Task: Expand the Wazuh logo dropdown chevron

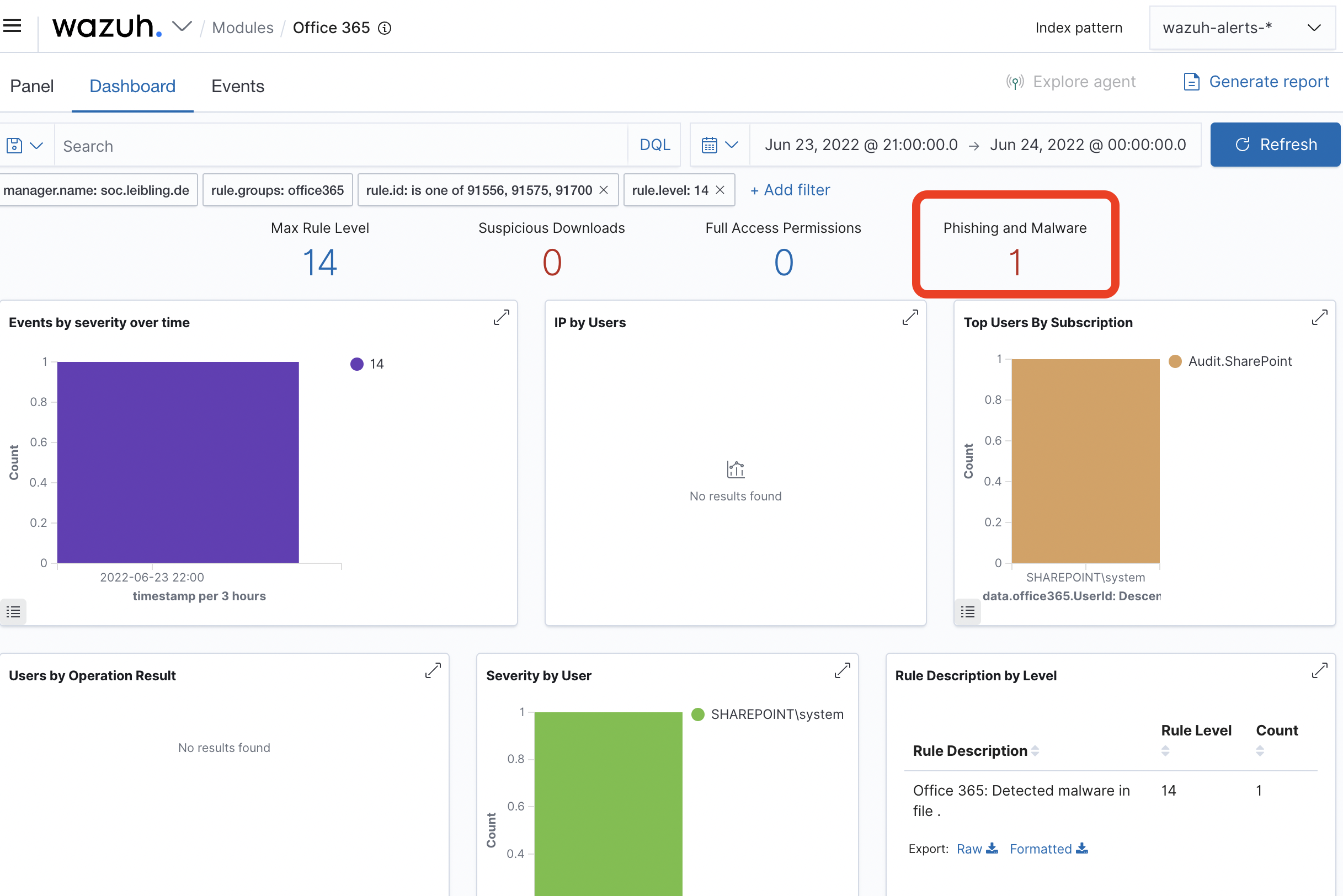Action: (x=182, y=27)
